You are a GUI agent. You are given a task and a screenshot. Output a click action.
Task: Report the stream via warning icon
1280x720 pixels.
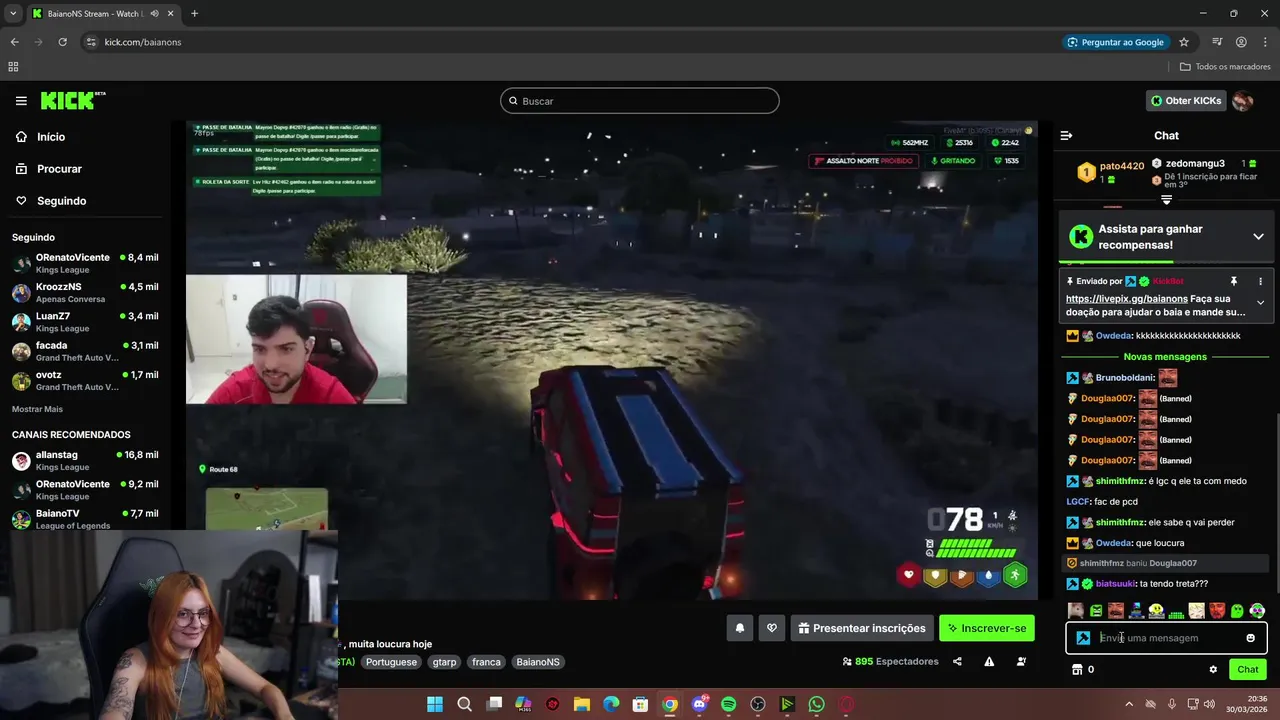989,662
